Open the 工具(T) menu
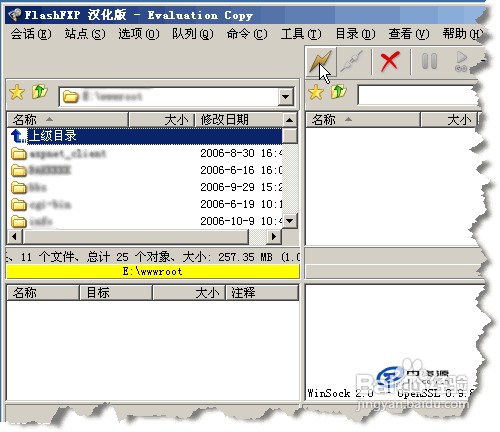Screen dimensions: 500x432 tap(301, 34)
